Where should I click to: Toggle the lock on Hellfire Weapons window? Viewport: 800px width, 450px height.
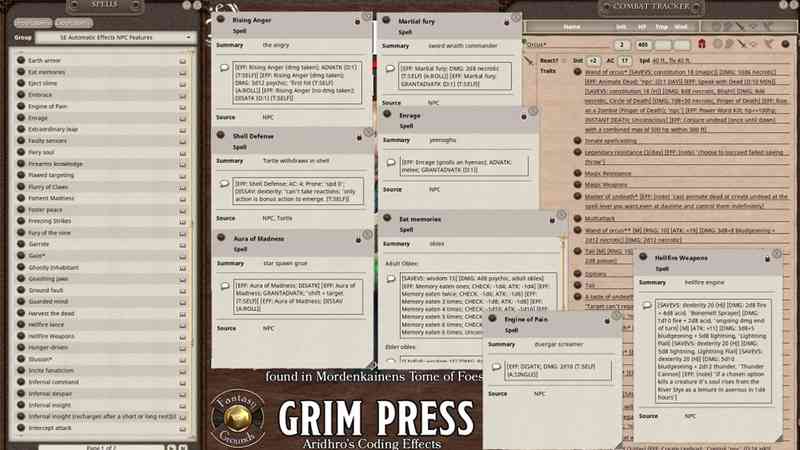coord(766,258)
